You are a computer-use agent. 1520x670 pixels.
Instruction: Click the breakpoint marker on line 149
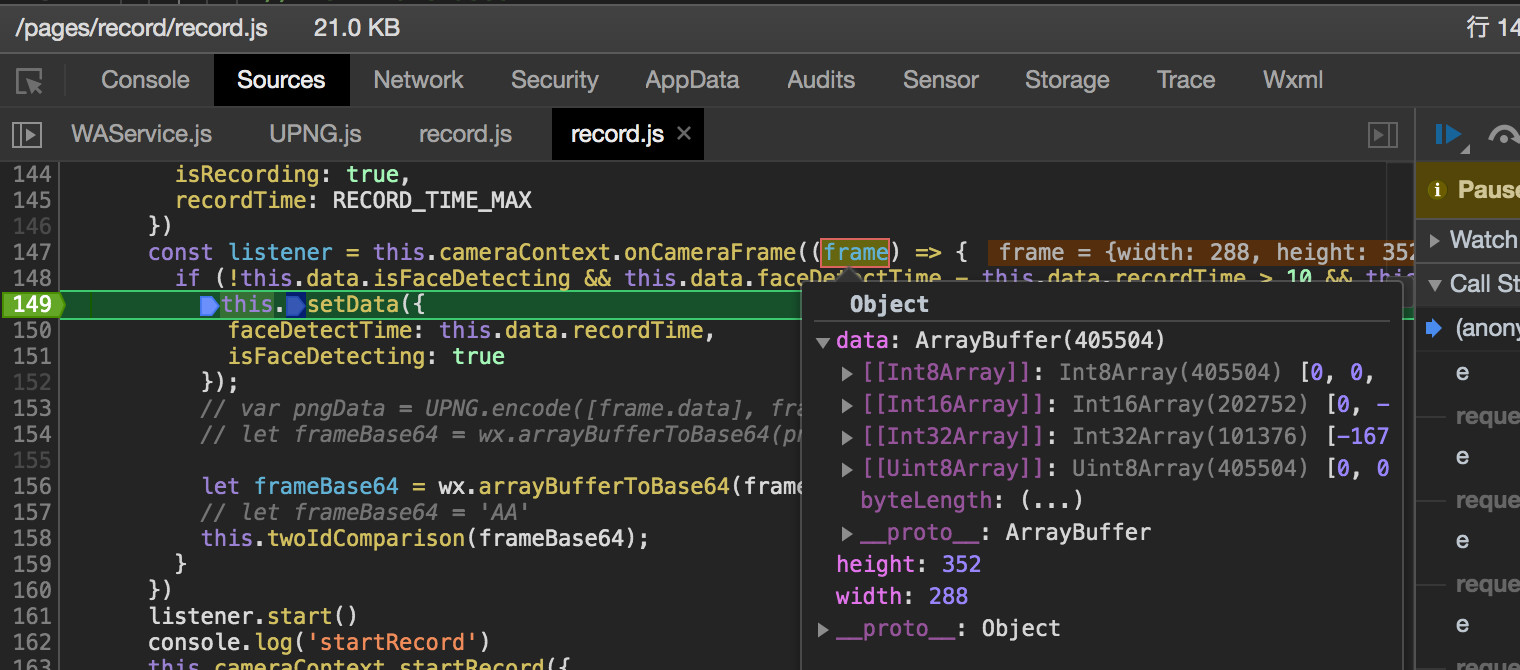click(31, 304)
